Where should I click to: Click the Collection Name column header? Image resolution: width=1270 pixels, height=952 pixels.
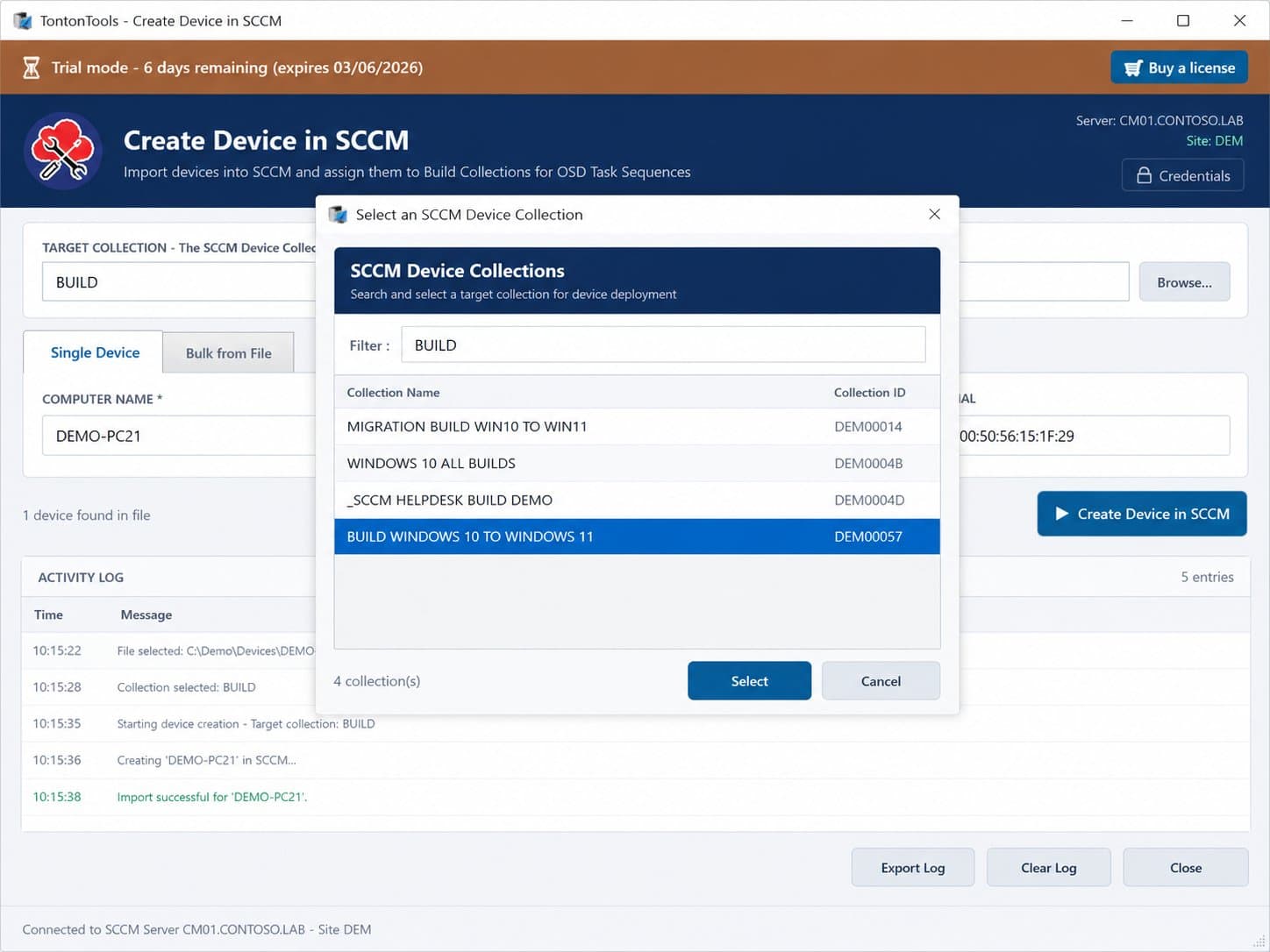[x=393, y=393]
